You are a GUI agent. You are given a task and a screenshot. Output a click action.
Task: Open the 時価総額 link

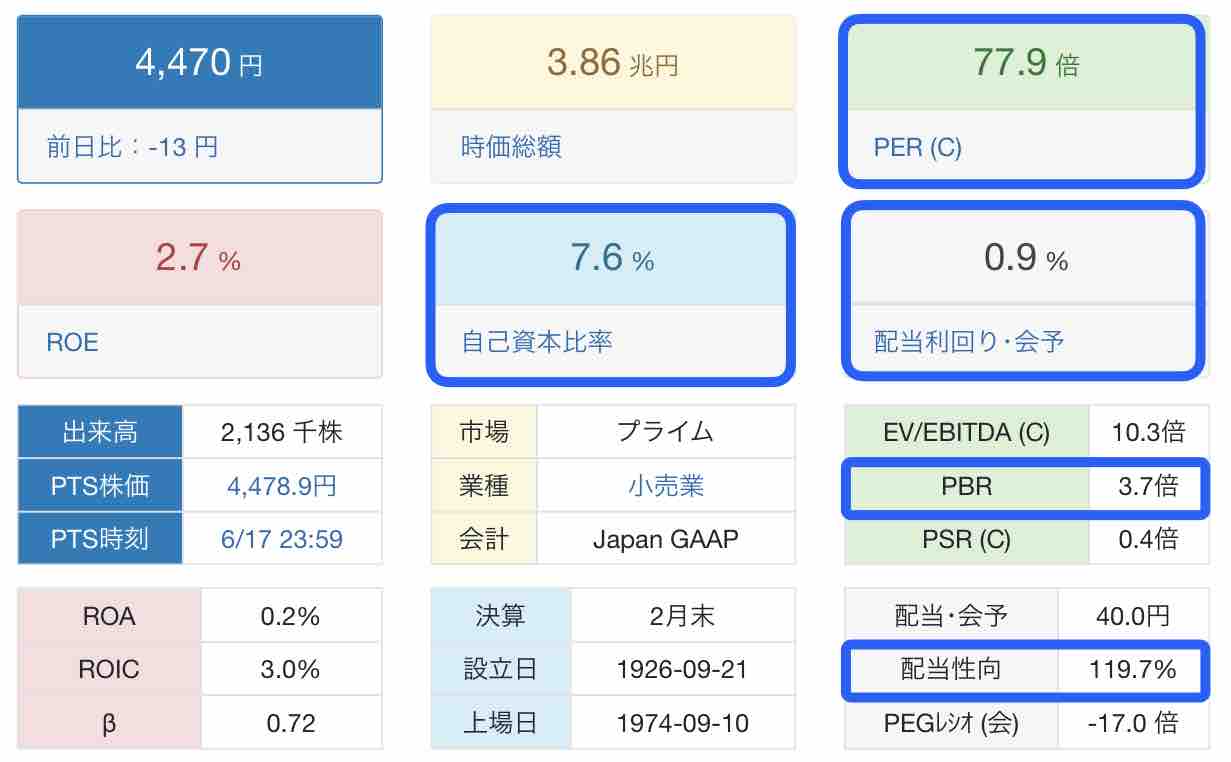511,147
